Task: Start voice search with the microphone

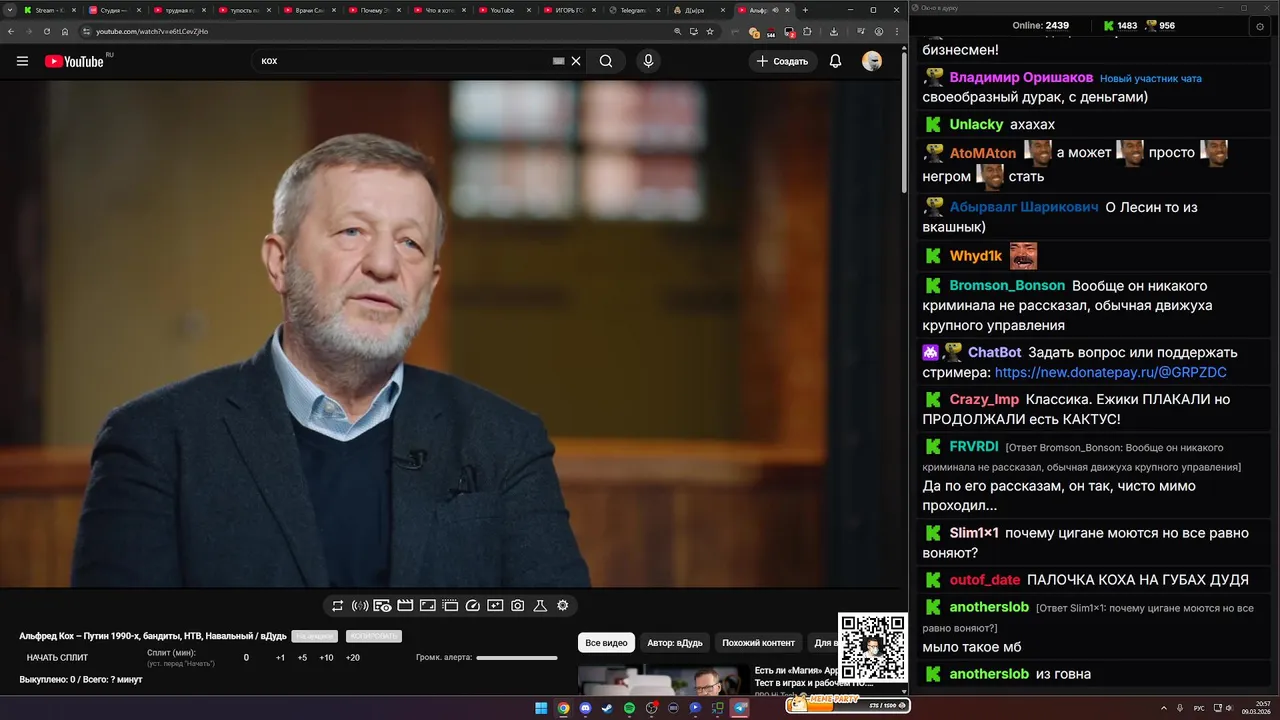Action: click(x=648, y=61)
